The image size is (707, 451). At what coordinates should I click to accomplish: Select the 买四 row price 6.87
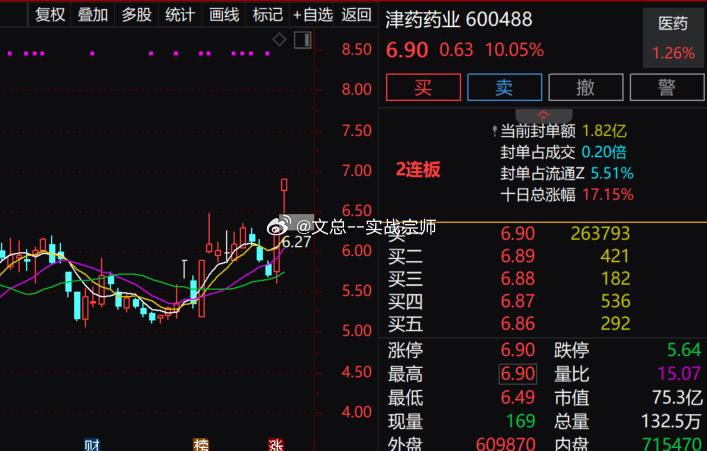pyautogui.click(x=518, y=301)
